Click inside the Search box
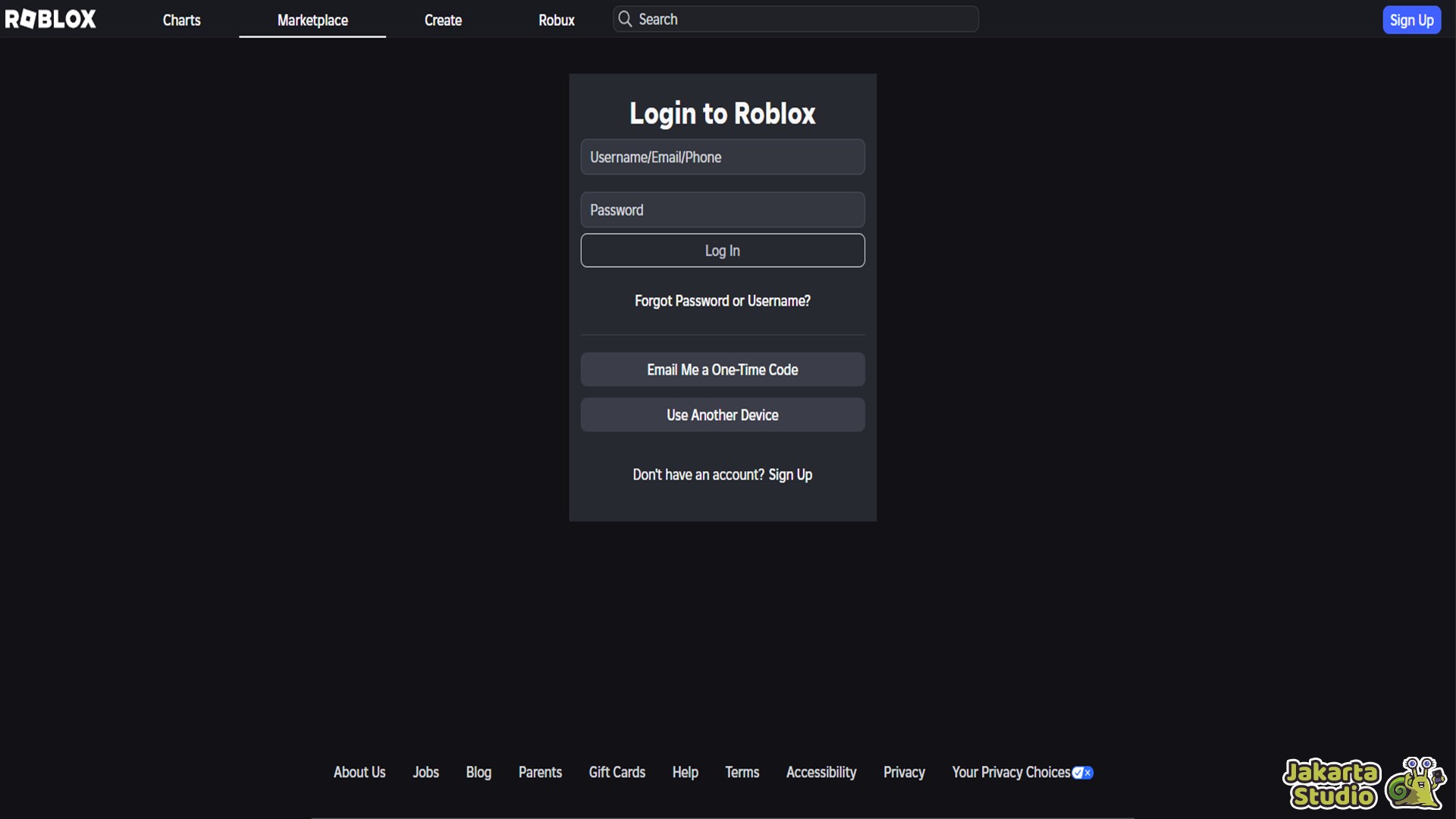This screenshot has width=1456, height=819. tap(804, 19)
